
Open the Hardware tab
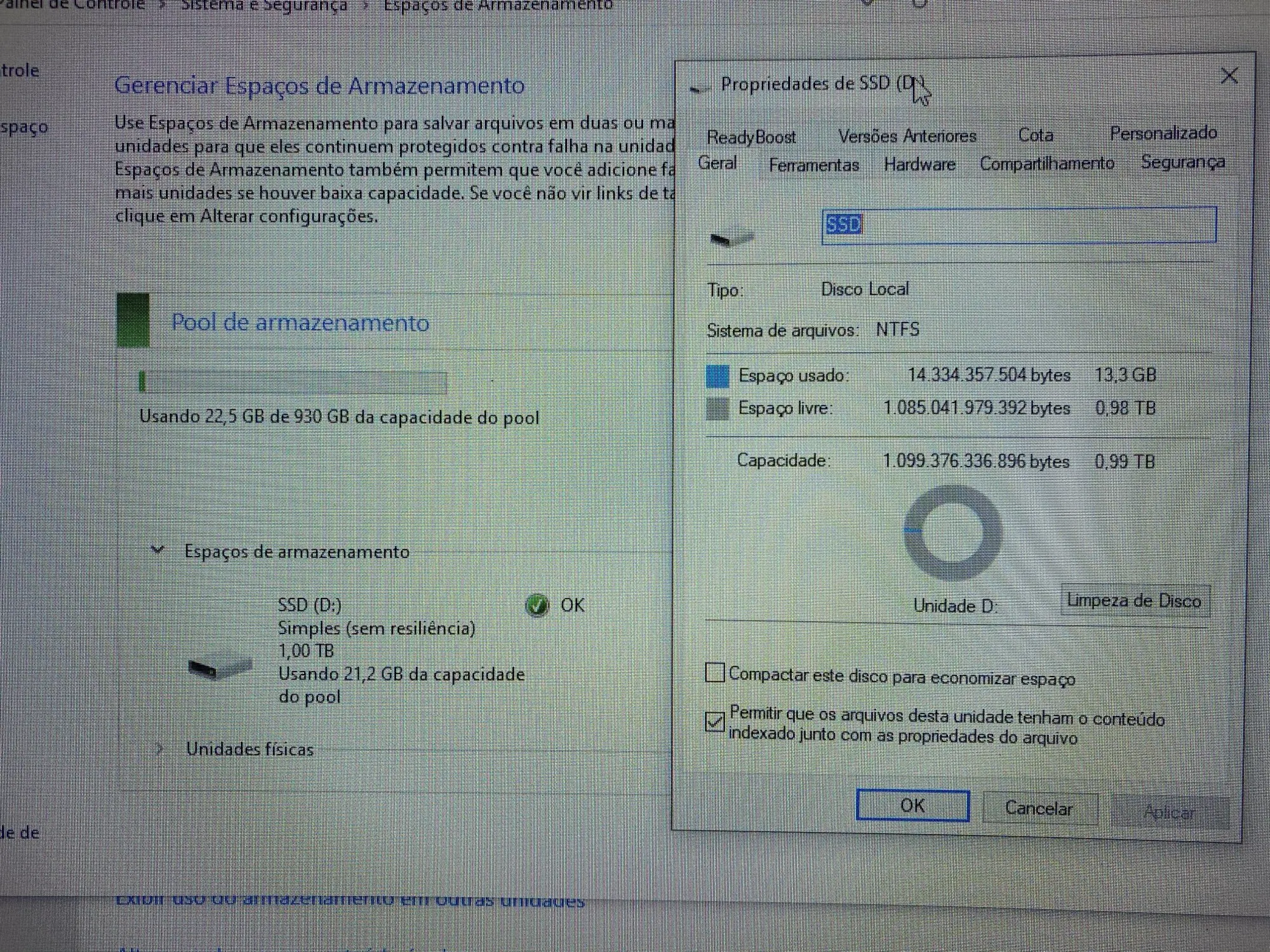pos(919,165)
